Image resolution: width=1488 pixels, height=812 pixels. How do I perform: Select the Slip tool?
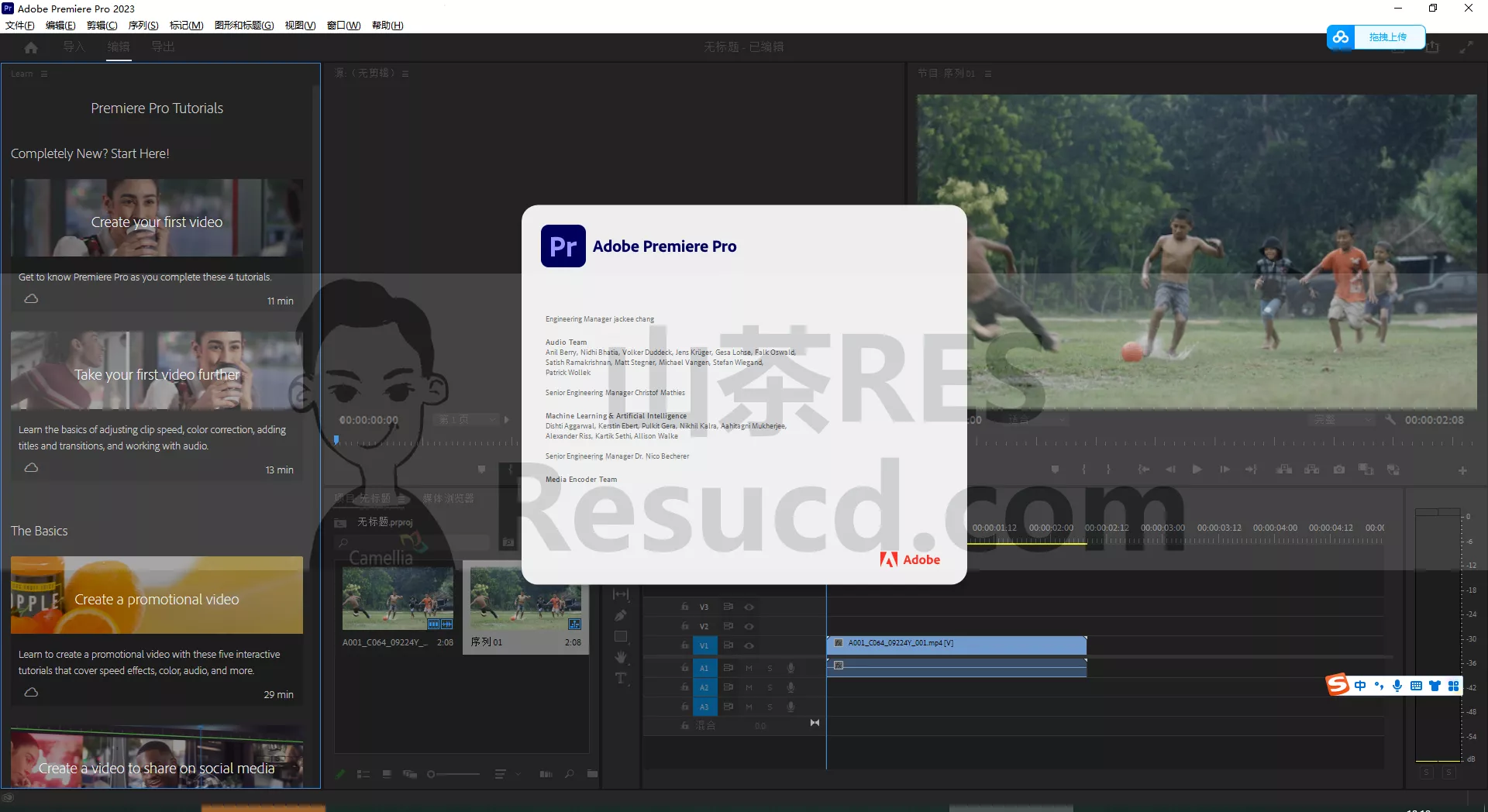coord(621,594)
